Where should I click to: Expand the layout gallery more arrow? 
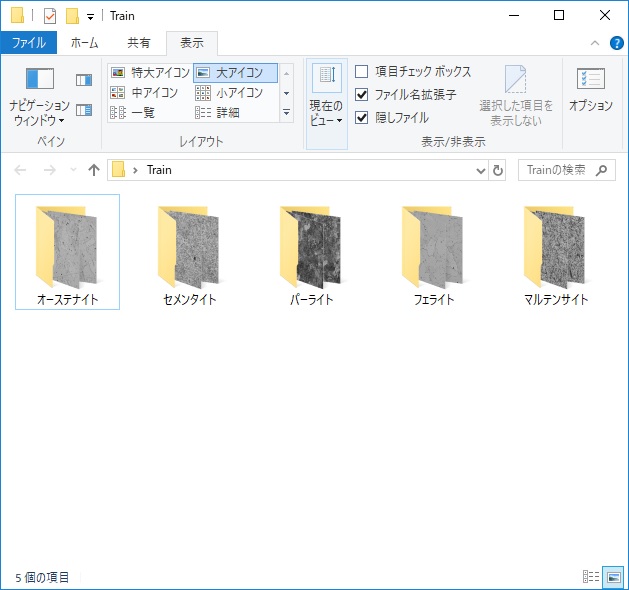[x=286, y=112]
